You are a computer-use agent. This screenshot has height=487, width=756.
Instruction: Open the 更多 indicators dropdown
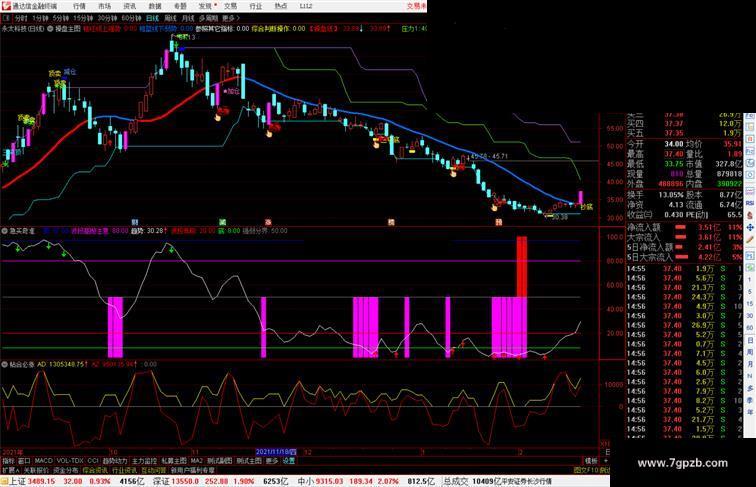coord(272,461)
